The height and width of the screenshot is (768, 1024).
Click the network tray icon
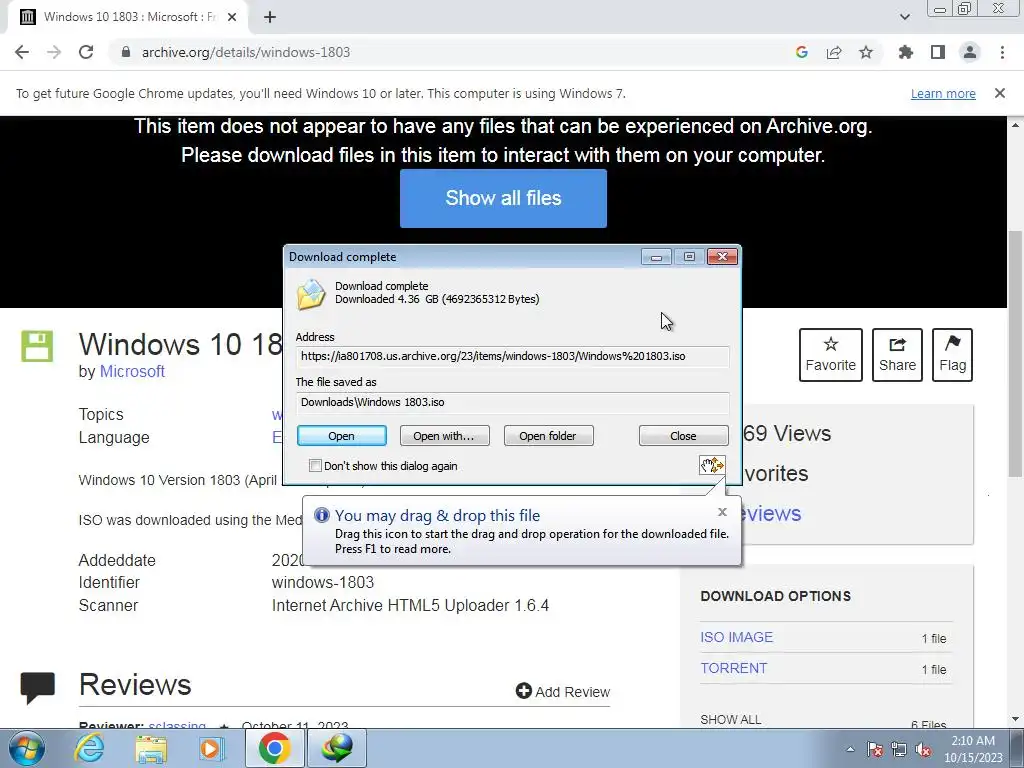tap(899, 749)
